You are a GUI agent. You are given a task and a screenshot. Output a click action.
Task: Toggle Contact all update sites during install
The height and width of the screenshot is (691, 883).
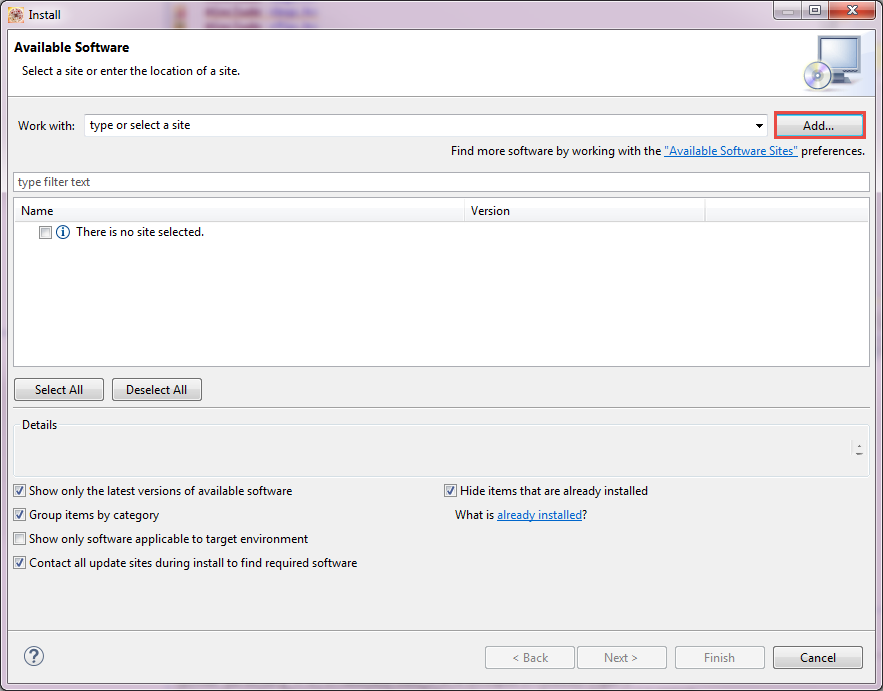click(20, 563)
